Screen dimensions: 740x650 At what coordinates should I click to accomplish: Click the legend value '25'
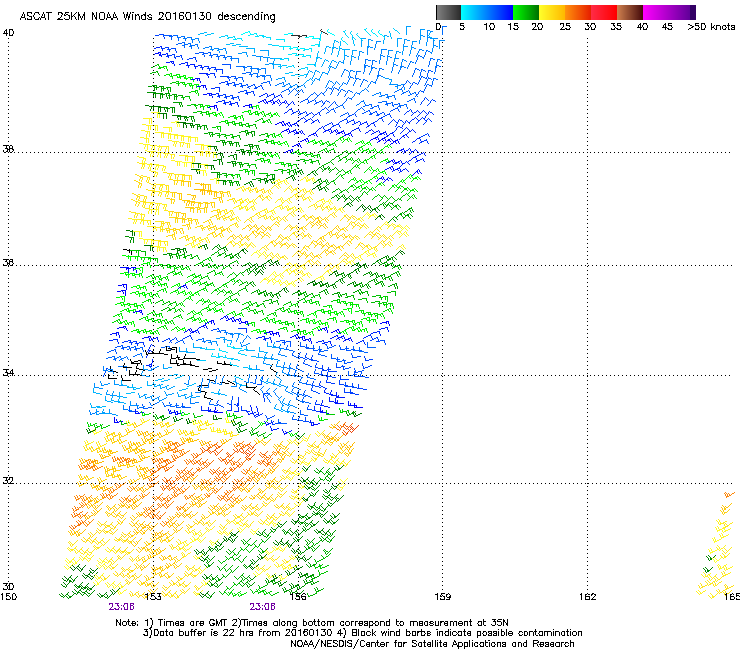point(565,27)
